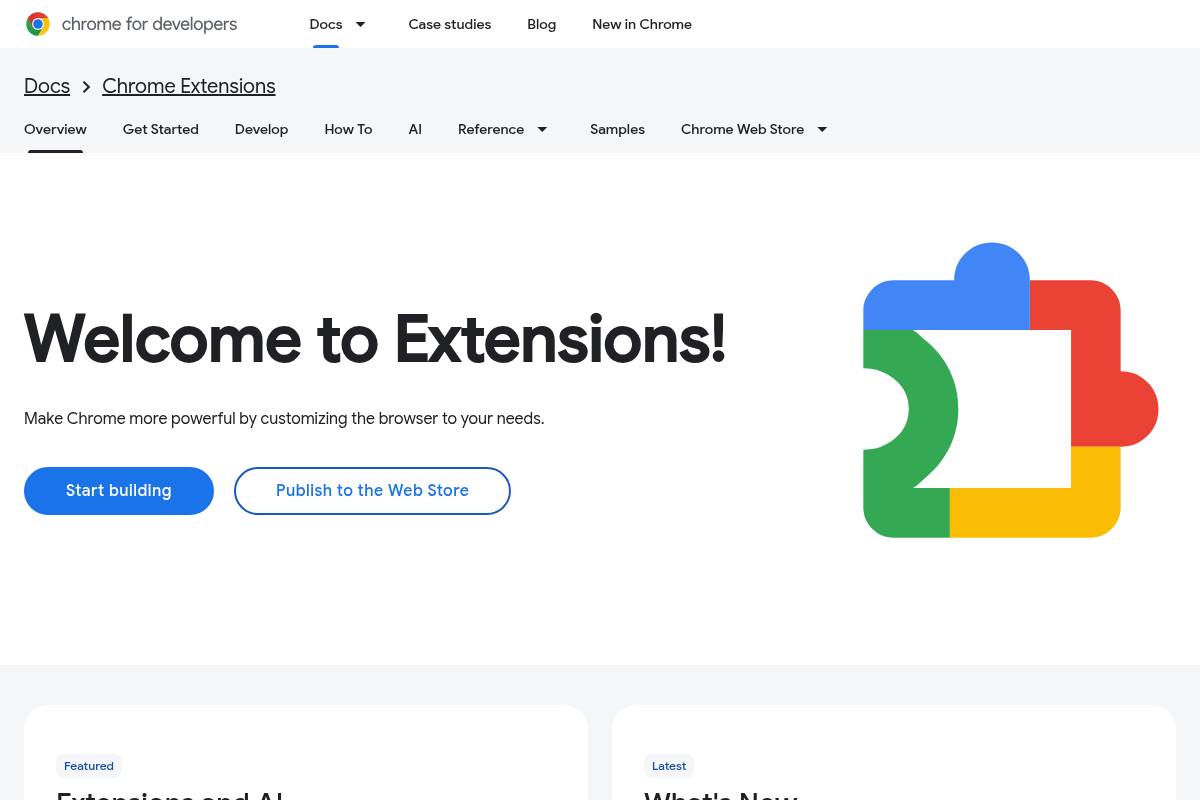Click the Start building button
Screen dimensions: 1200x800
coord(119,491)
